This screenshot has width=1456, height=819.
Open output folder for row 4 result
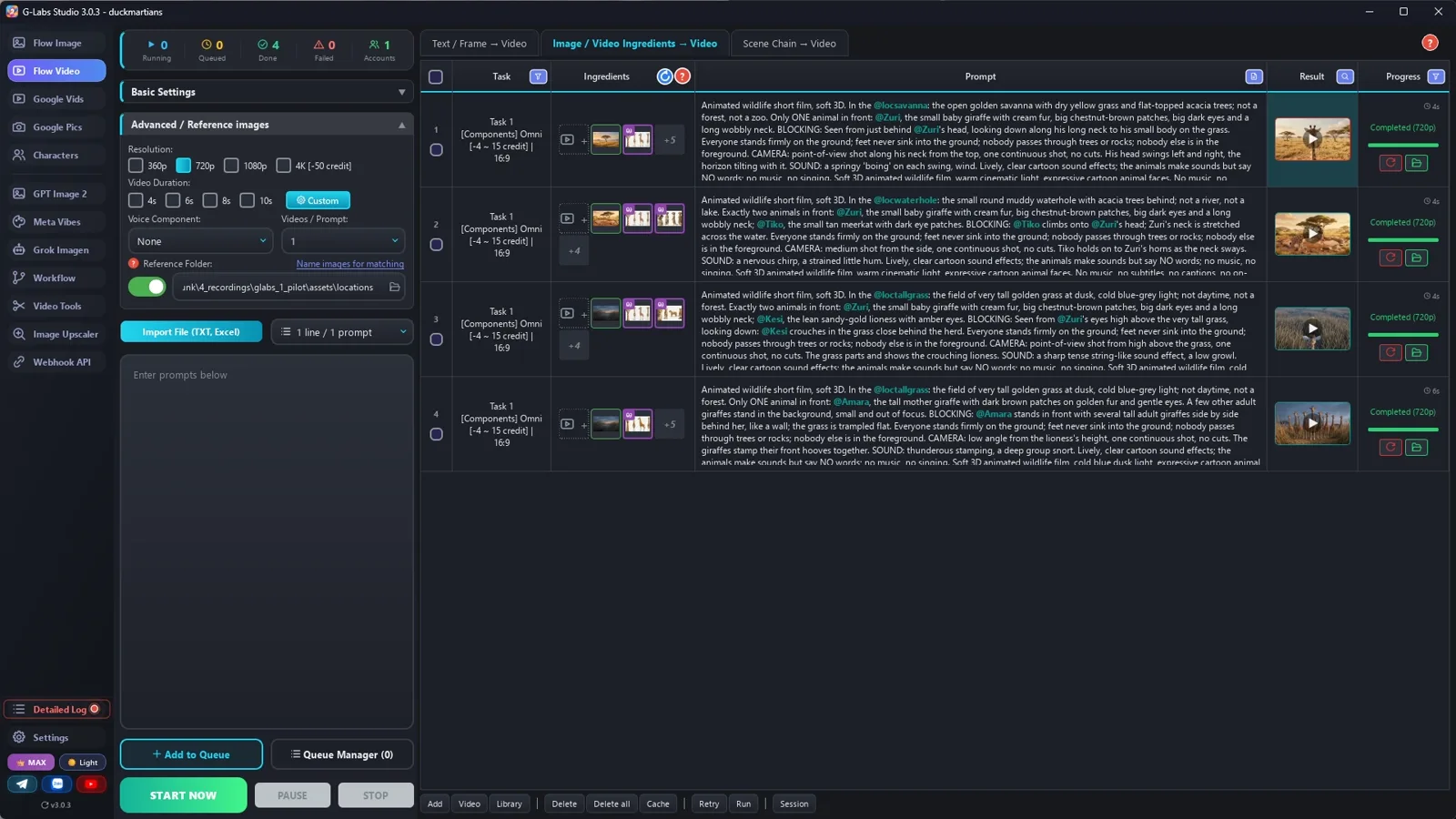coord(1416,447)
